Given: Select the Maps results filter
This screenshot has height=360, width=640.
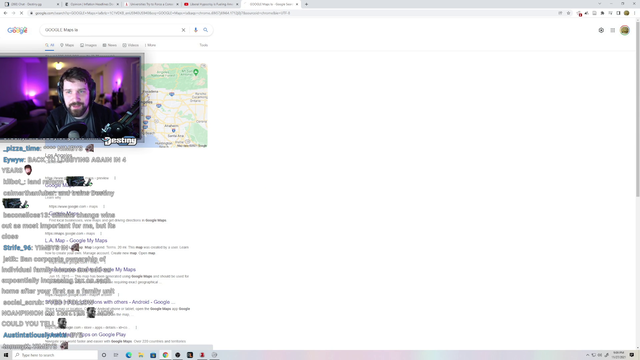Looking at the screenshot, I should [67, 45].
